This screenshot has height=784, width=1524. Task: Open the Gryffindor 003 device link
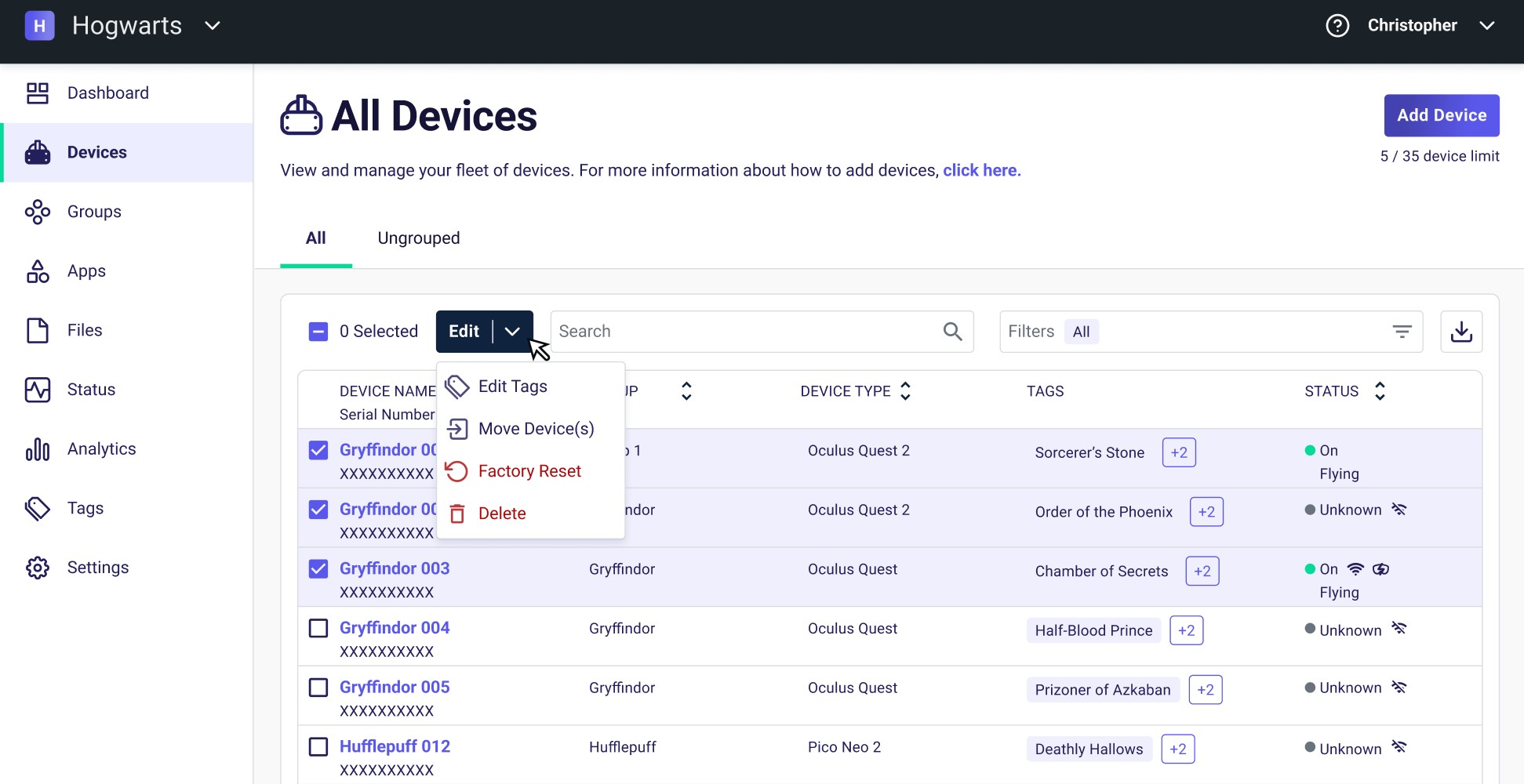coord(395,568)
